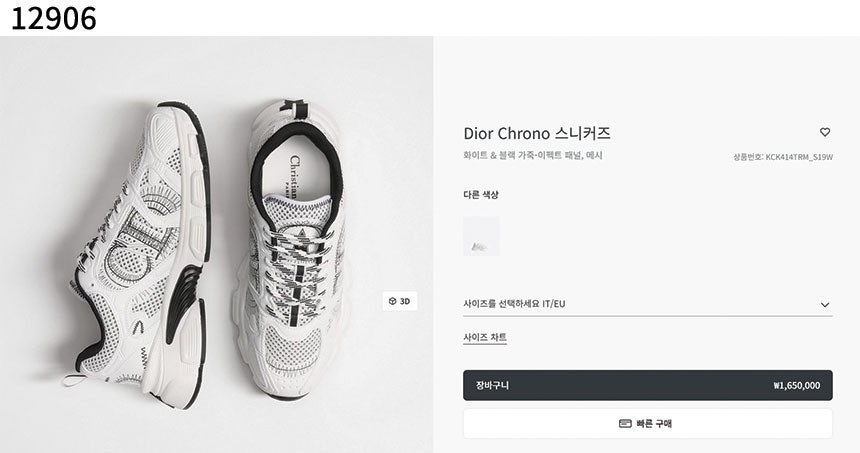Image resolution: width=860 pixels, height=453 pixels.
Task: Open the 사이즈 차트 size chart link
Action: pyautogui.click(x=485, y=338)
